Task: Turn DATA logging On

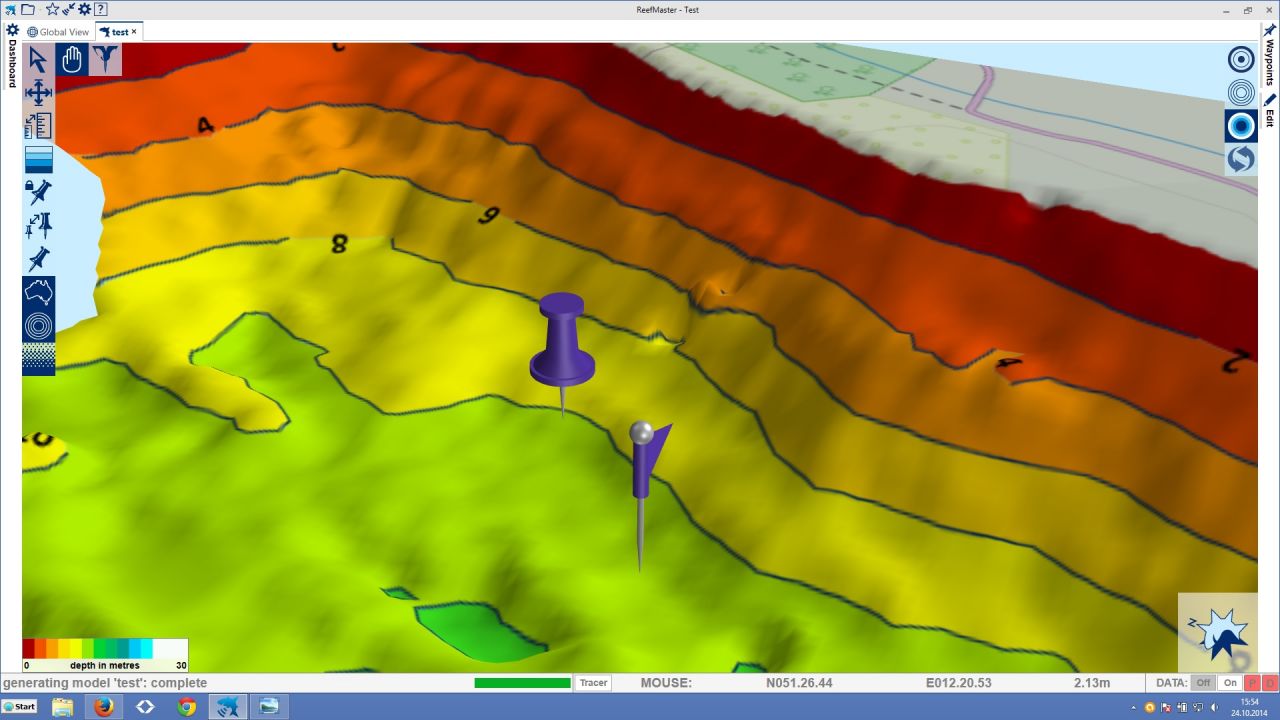Action: tap(1230, 683)
